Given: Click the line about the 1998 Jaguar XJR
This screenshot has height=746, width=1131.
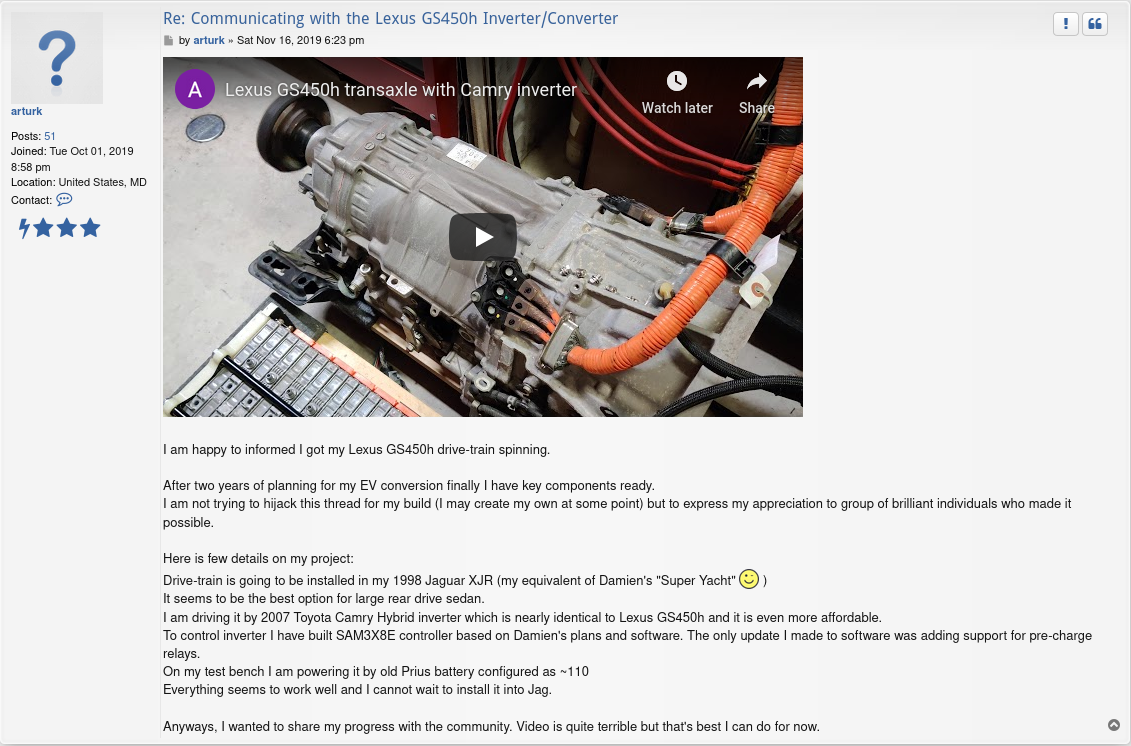Looking at the screenshot, I should pos(465,580).
